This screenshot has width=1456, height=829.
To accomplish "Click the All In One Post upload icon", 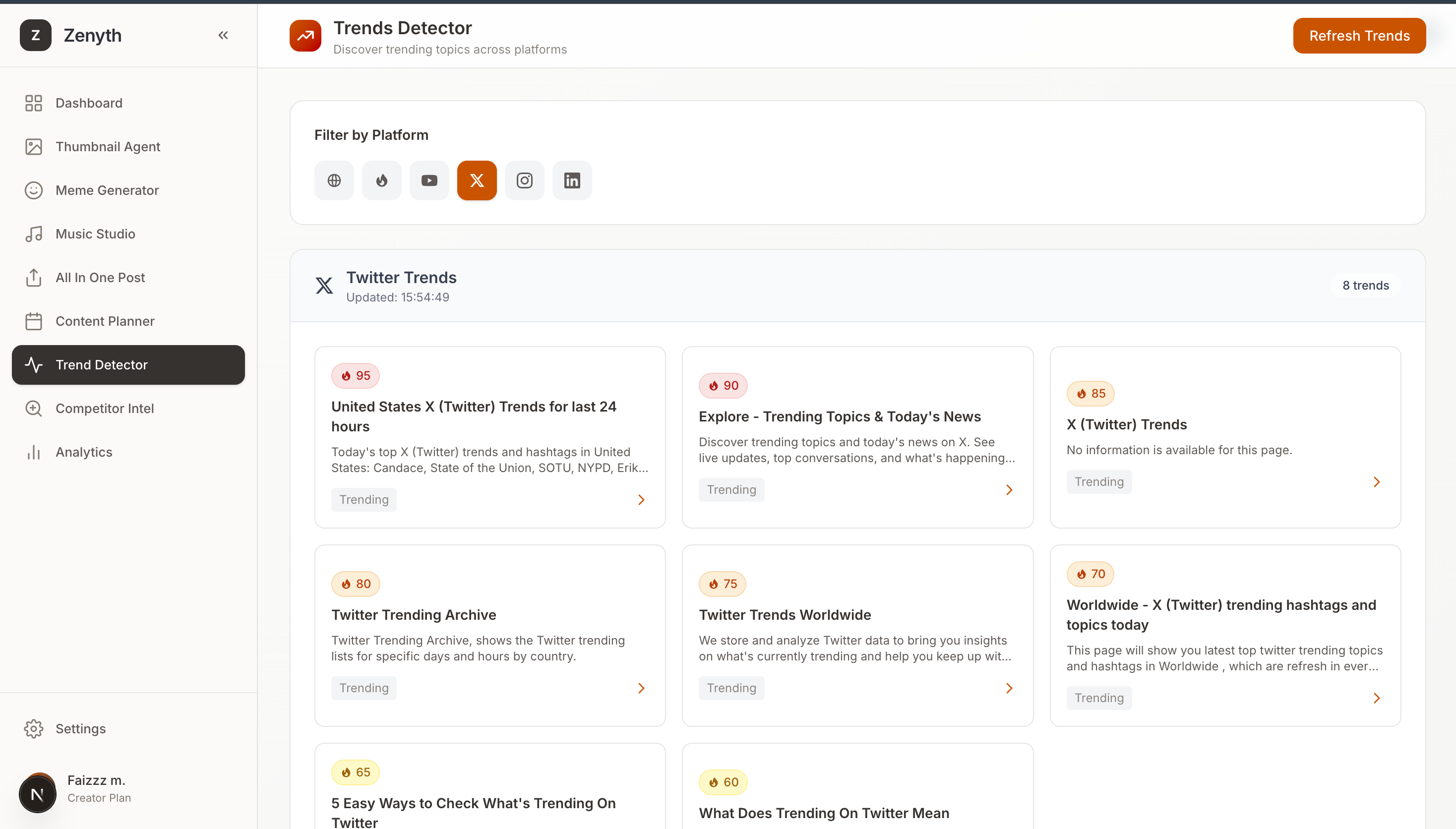I will (x=34, y=278).
